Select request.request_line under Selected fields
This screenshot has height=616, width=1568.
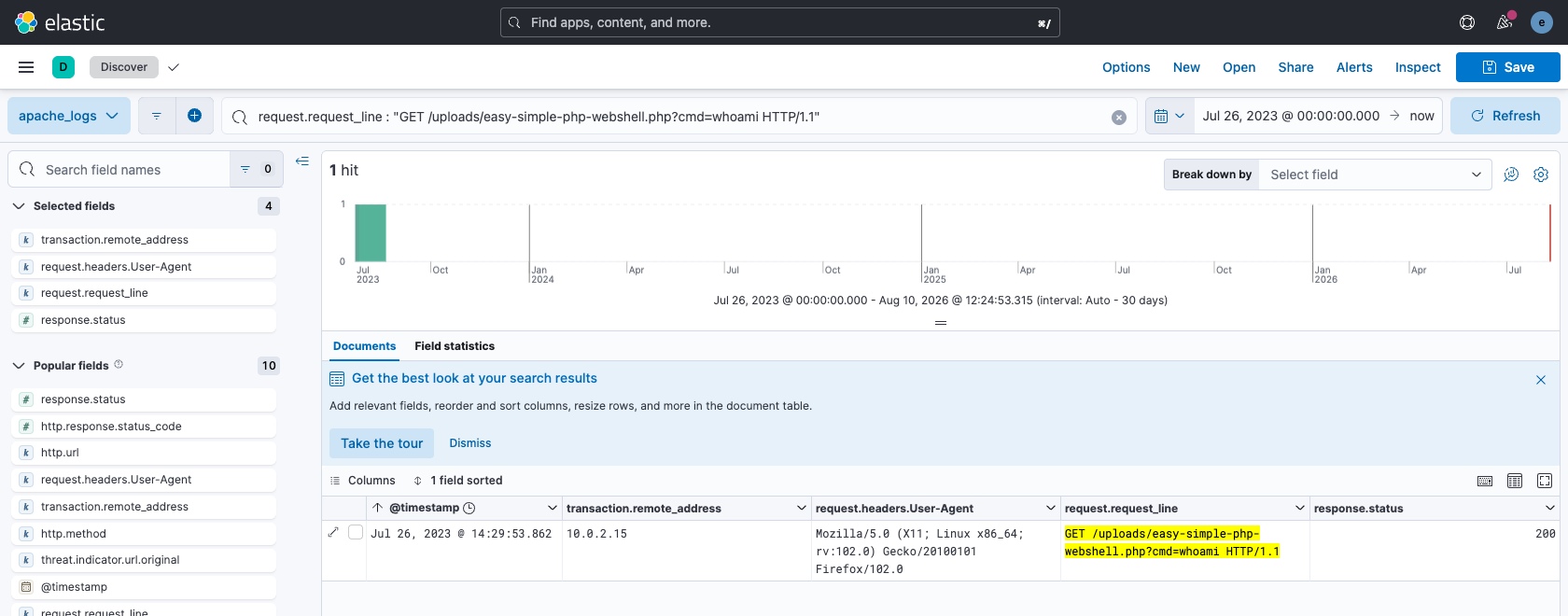coord(145,293)
